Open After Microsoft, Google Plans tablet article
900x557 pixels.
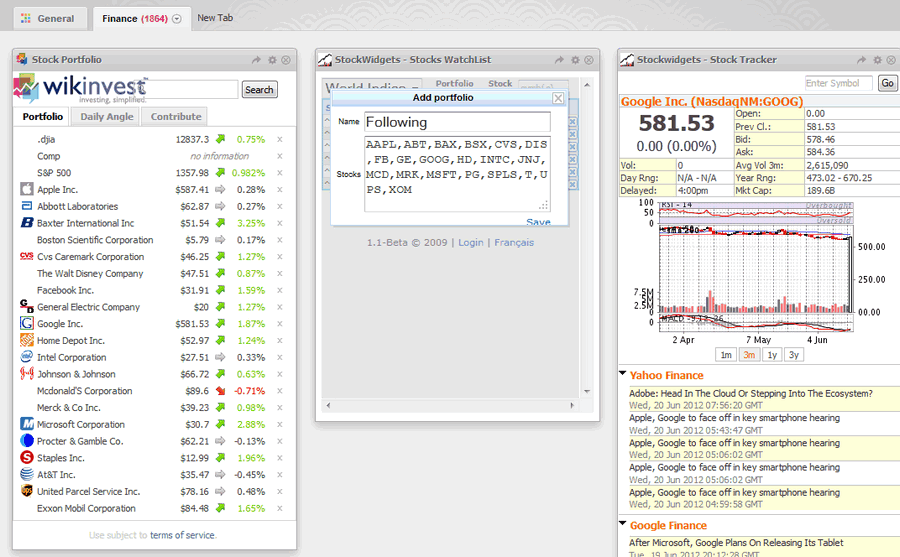[736, 543]
